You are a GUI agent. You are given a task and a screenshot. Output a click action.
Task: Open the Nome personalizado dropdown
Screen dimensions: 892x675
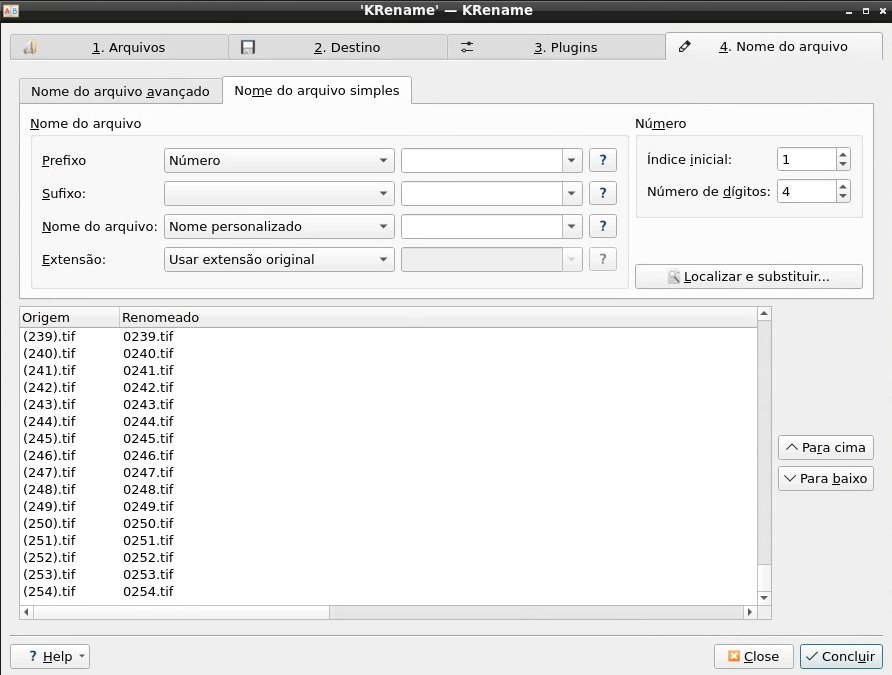click(279, 227)
